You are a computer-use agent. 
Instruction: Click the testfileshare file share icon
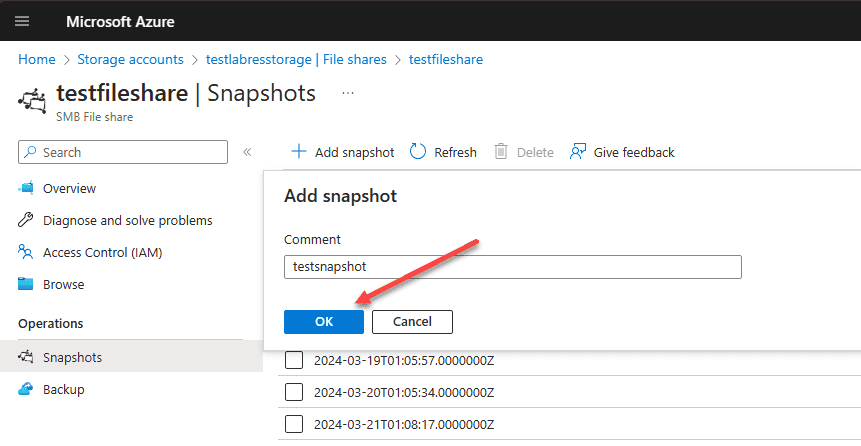(x=32, y=100)
